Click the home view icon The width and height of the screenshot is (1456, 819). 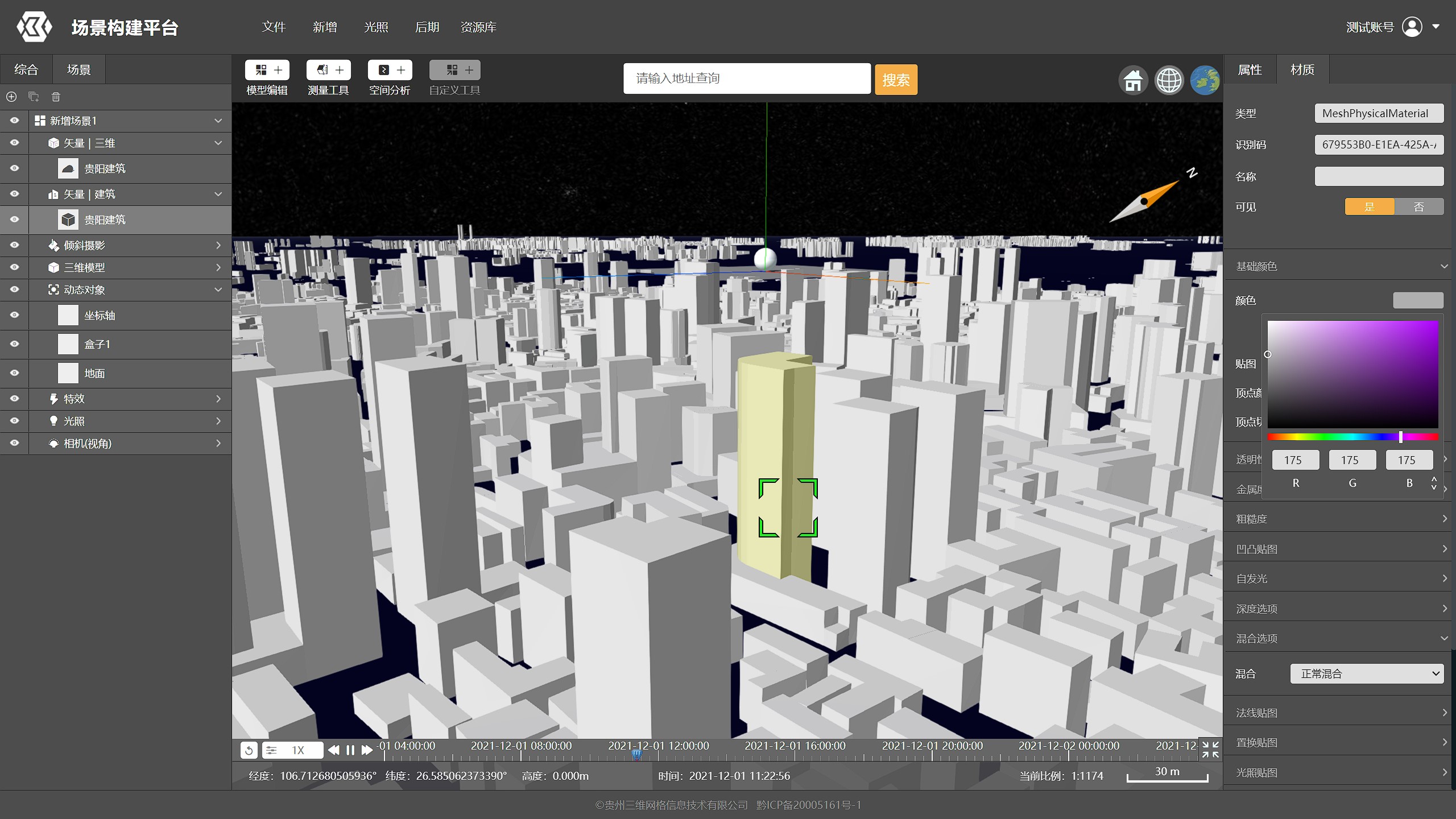(1133, 80)
